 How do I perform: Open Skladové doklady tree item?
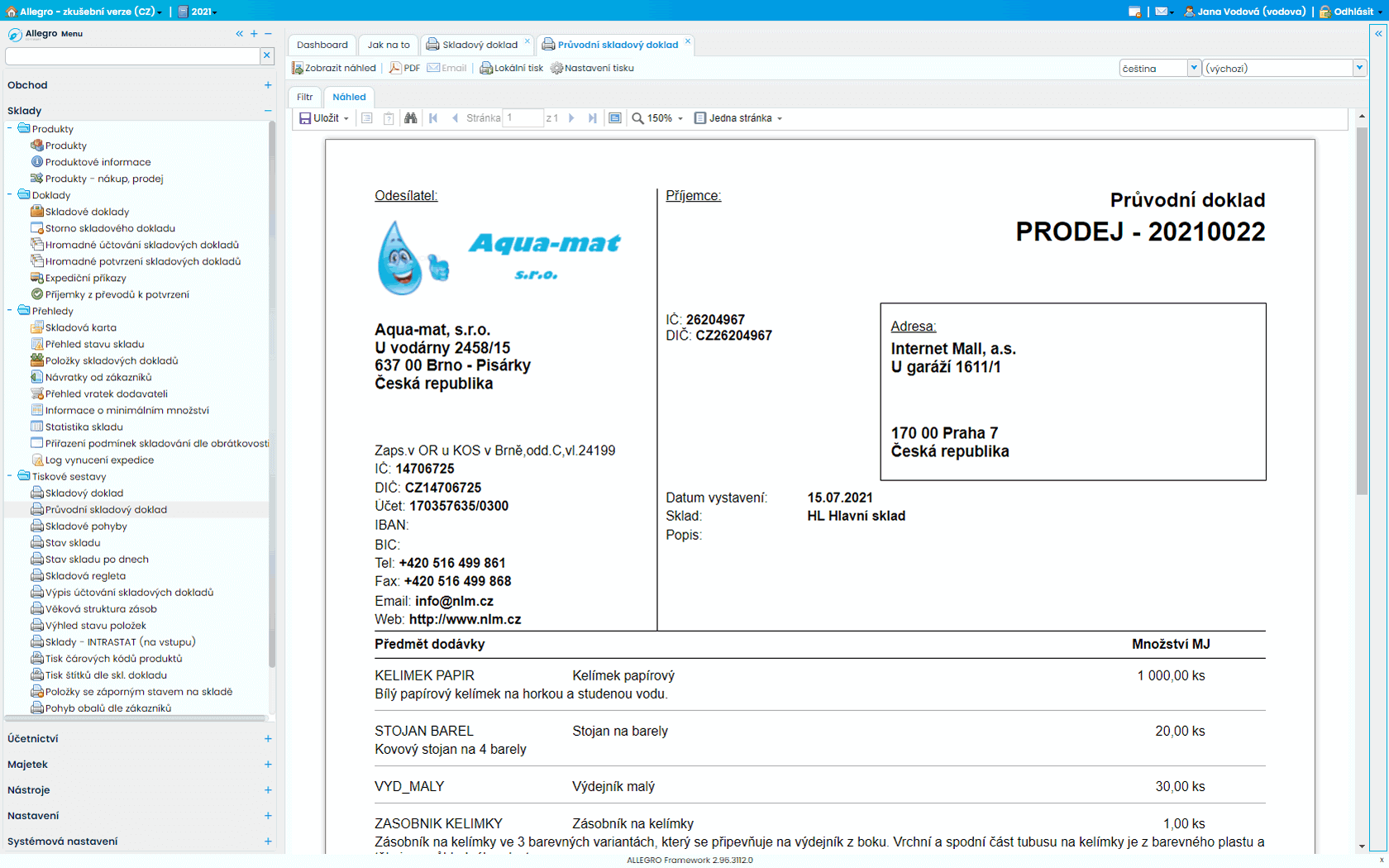87,212
